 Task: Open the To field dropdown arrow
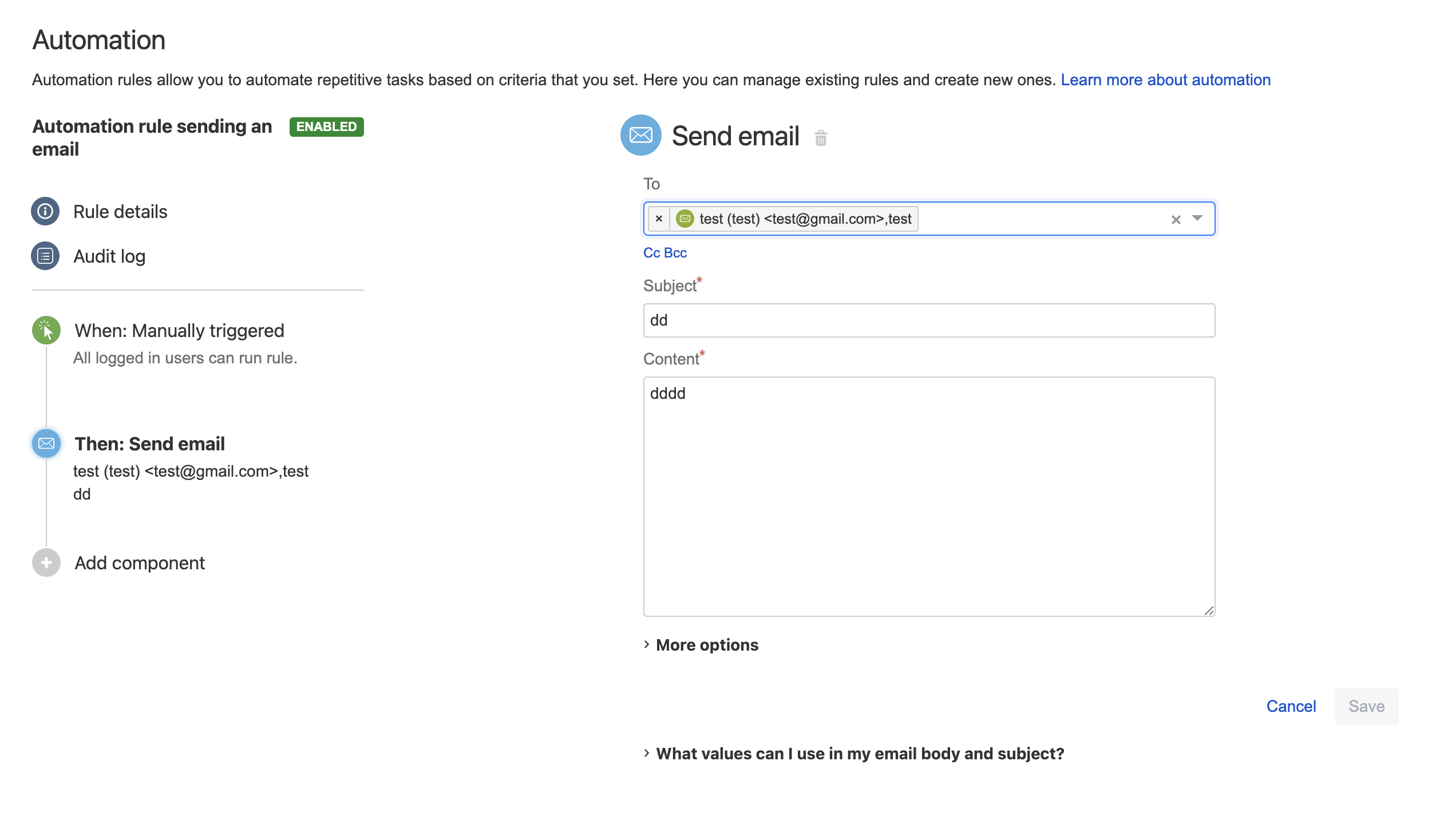click(1197, 218)
